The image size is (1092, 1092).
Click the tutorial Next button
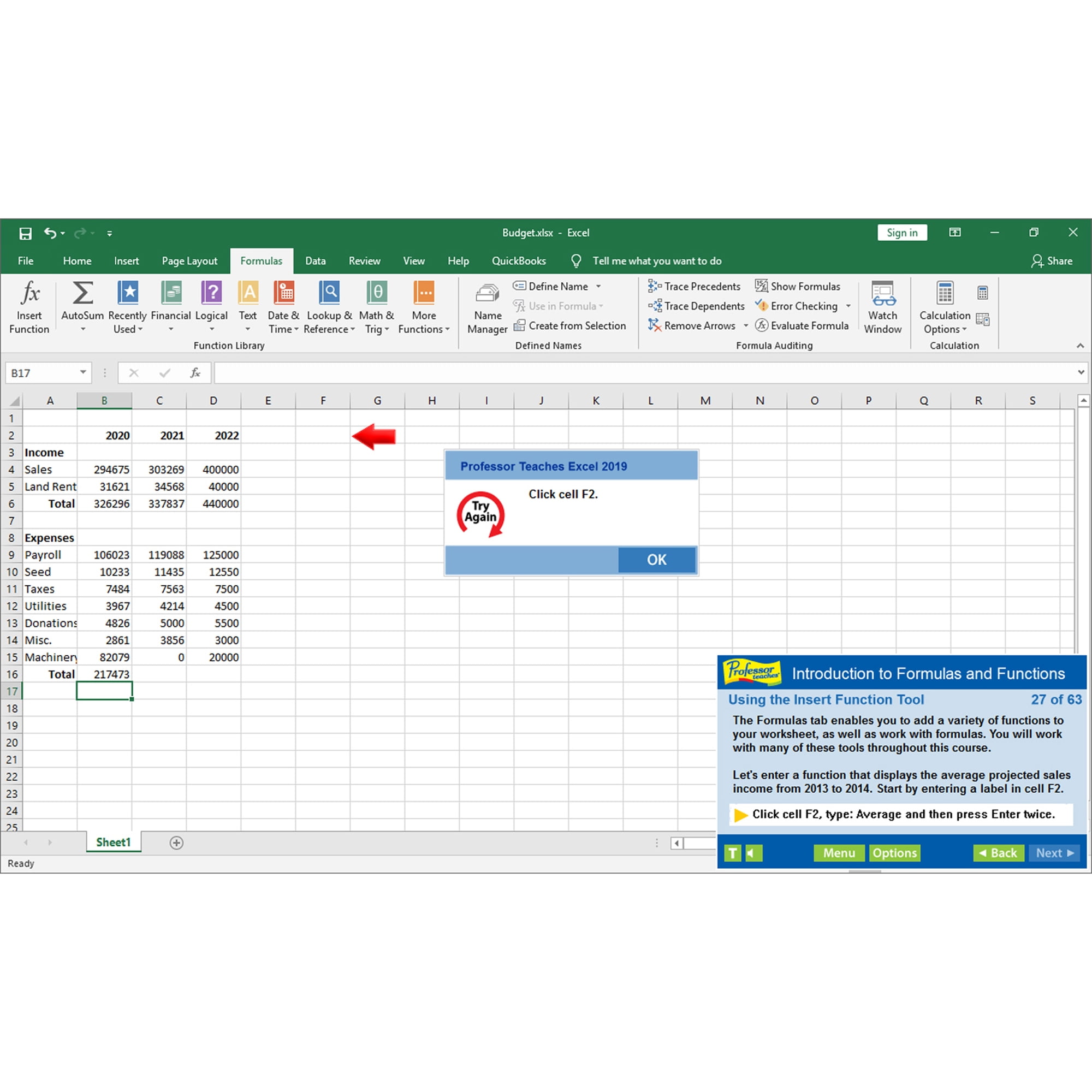[1055, 853]
